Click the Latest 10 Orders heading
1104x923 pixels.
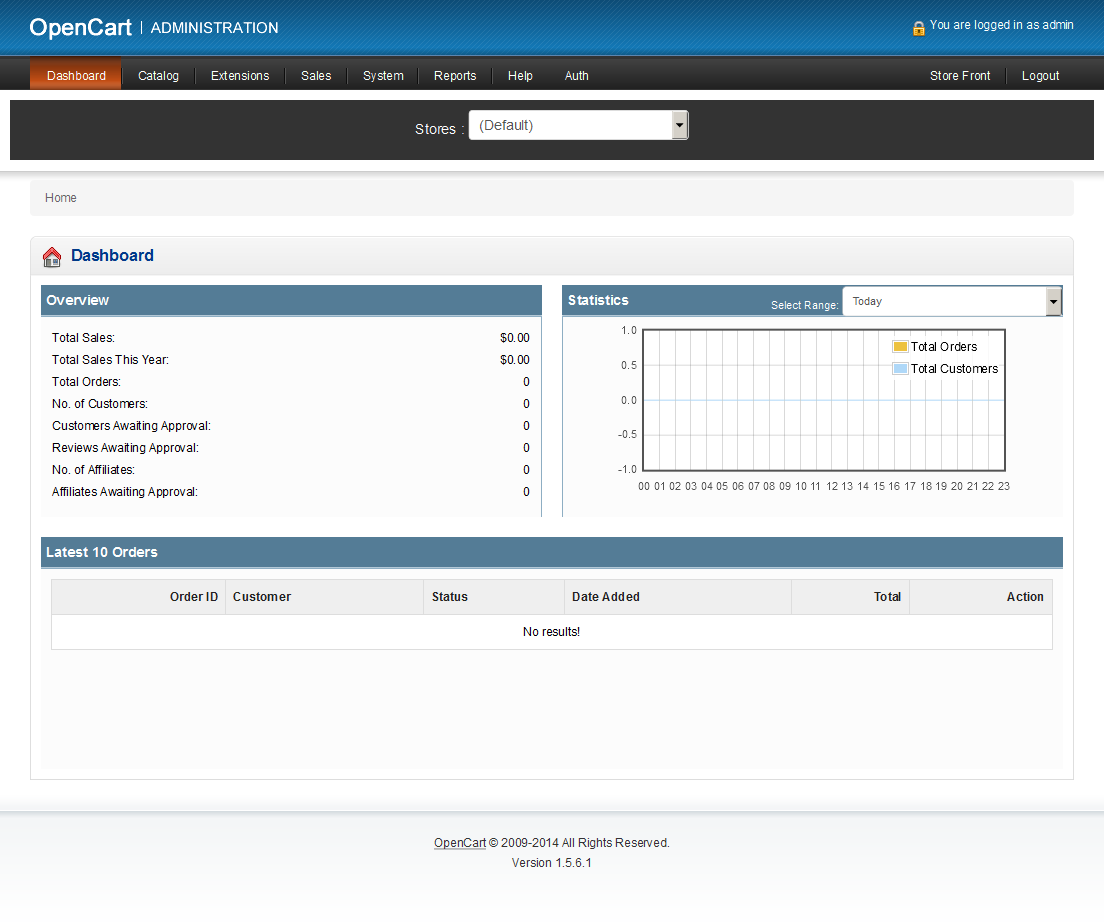pyautogui.click(x=102, y=552)
